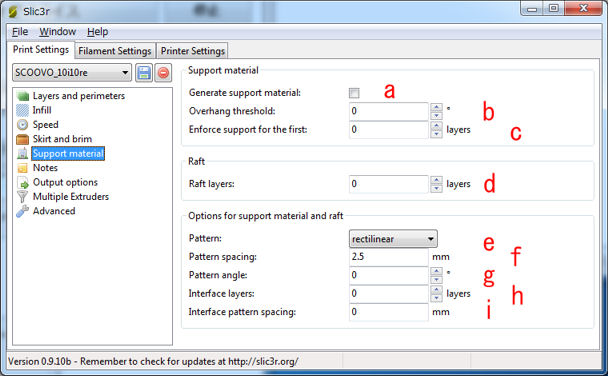This screenshot has height=376, width=608.
Task: Click the Raft layers input field
Action: coord(389,184)
